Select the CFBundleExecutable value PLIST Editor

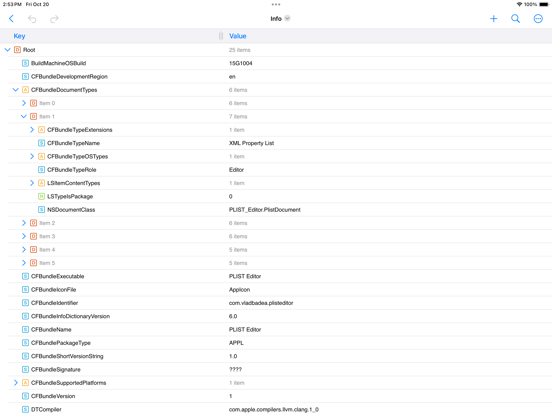245,276
